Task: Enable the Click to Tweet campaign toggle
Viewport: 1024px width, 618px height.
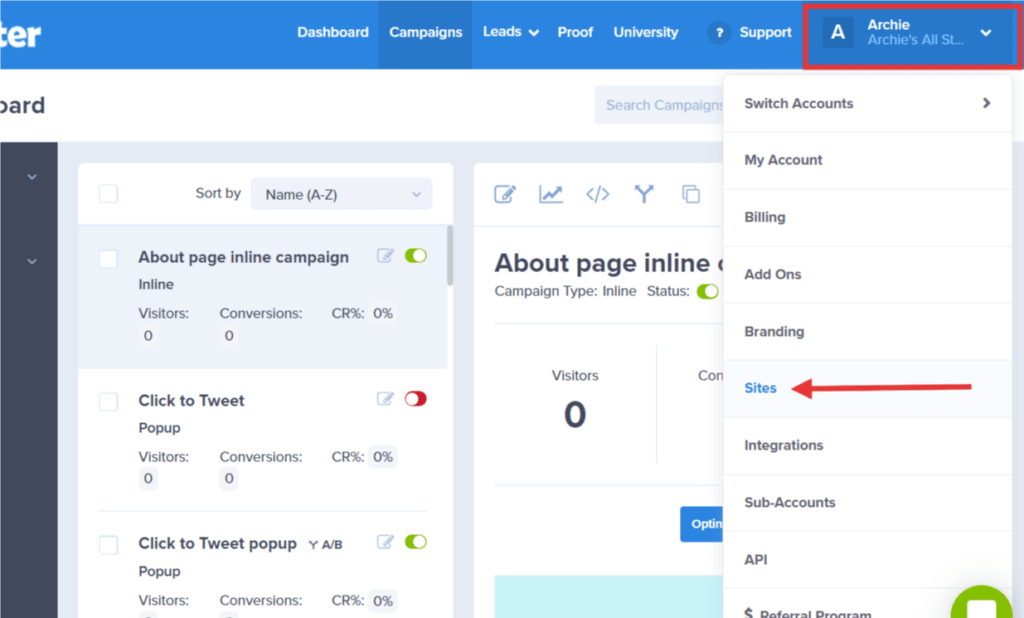Action: click(x=416, y=398)
